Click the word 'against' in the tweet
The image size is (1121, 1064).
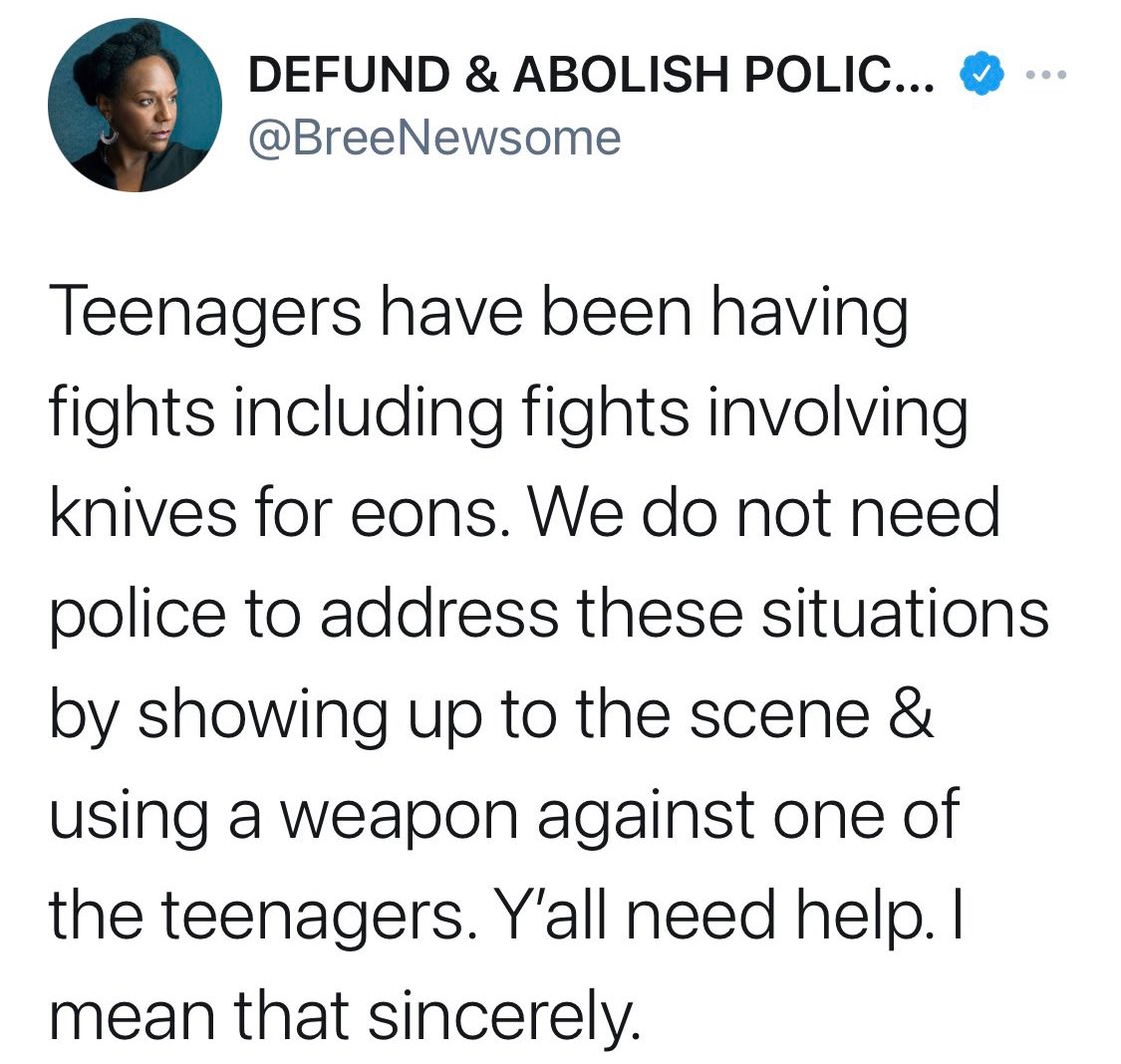click(x=647, y=817)
